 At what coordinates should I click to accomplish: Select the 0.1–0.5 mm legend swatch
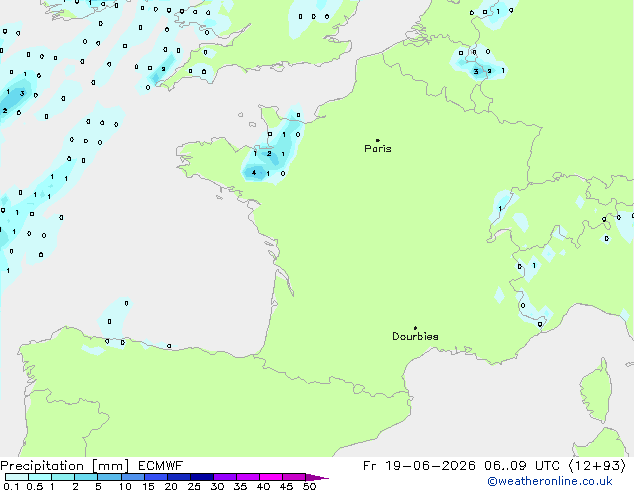click(x=17, y=477)
